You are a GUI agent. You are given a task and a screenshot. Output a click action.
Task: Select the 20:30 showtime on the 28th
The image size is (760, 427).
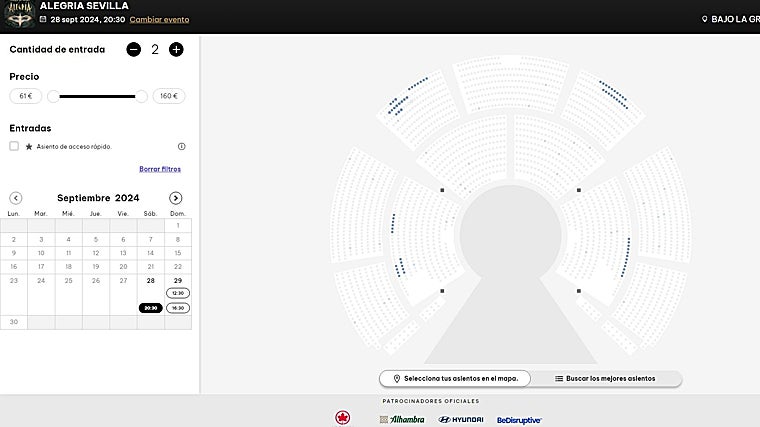(x=150, y=308)
